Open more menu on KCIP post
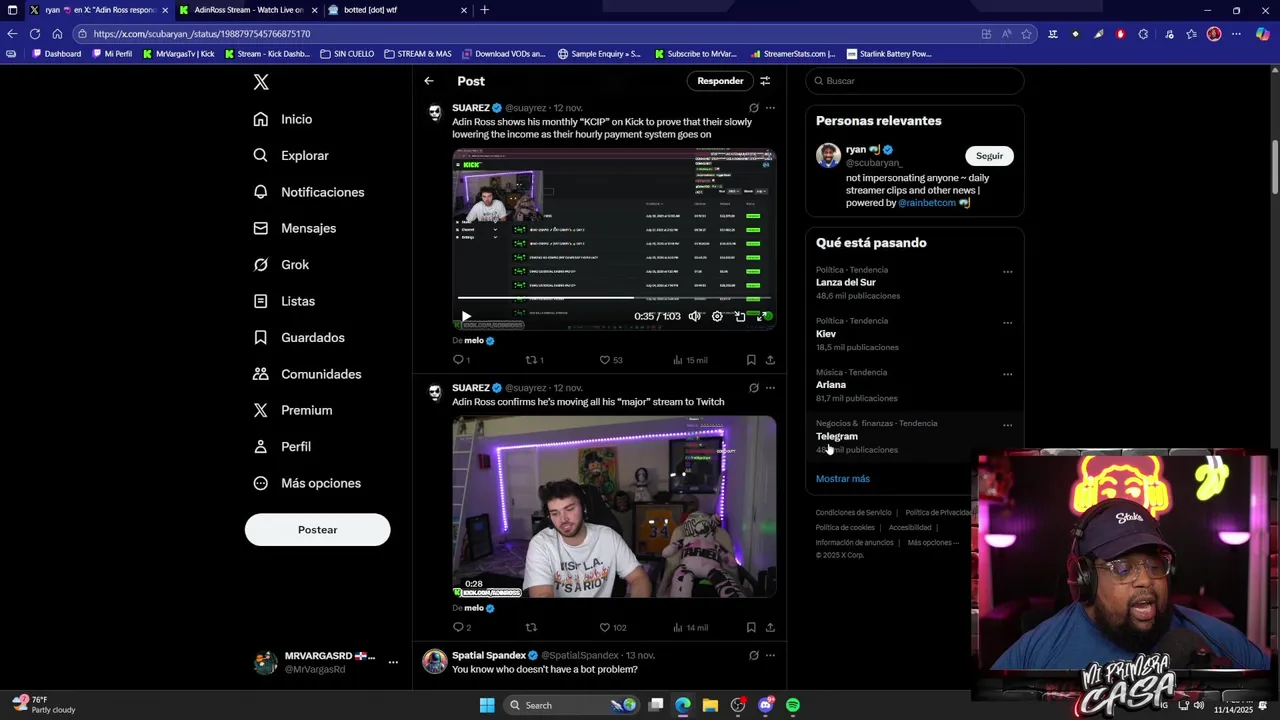This screenshot has height=720, width=1280. tap(770, 108)
